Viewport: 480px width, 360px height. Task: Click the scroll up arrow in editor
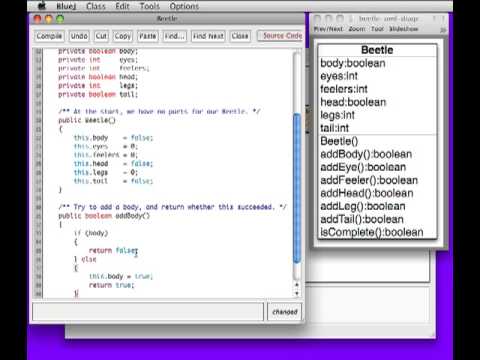297,285
